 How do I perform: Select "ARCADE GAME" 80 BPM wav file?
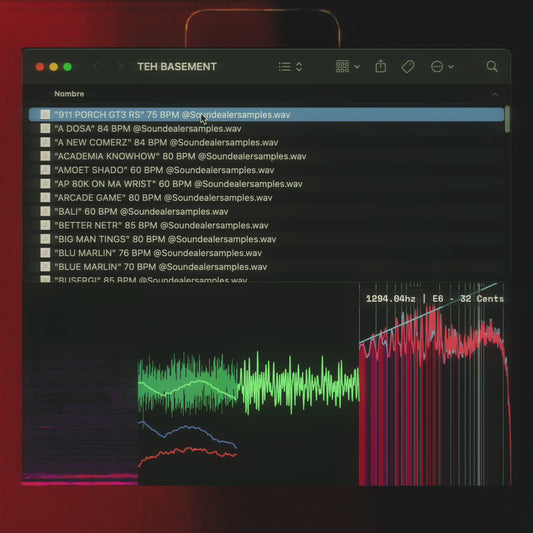tap(266, 197)
